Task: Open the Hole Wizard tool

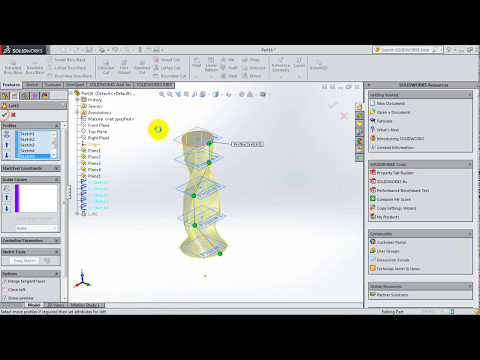Action: pos(124,67)
